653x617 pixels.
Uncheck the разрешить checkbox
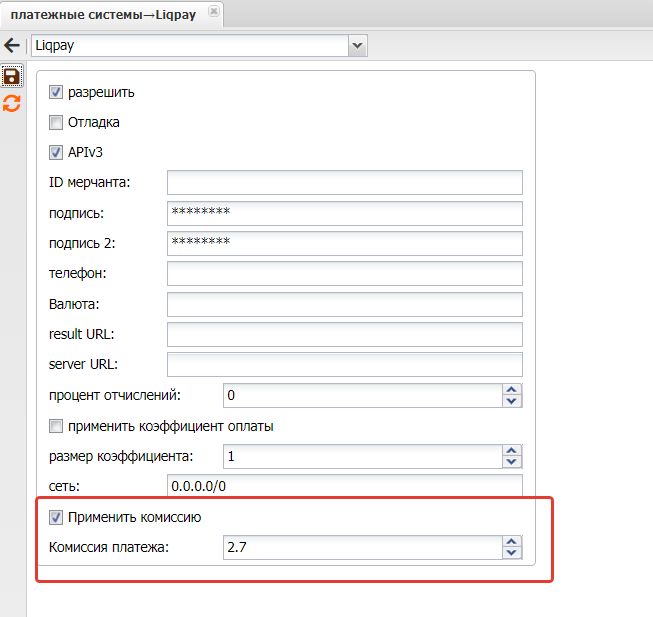tap(56, 92)
